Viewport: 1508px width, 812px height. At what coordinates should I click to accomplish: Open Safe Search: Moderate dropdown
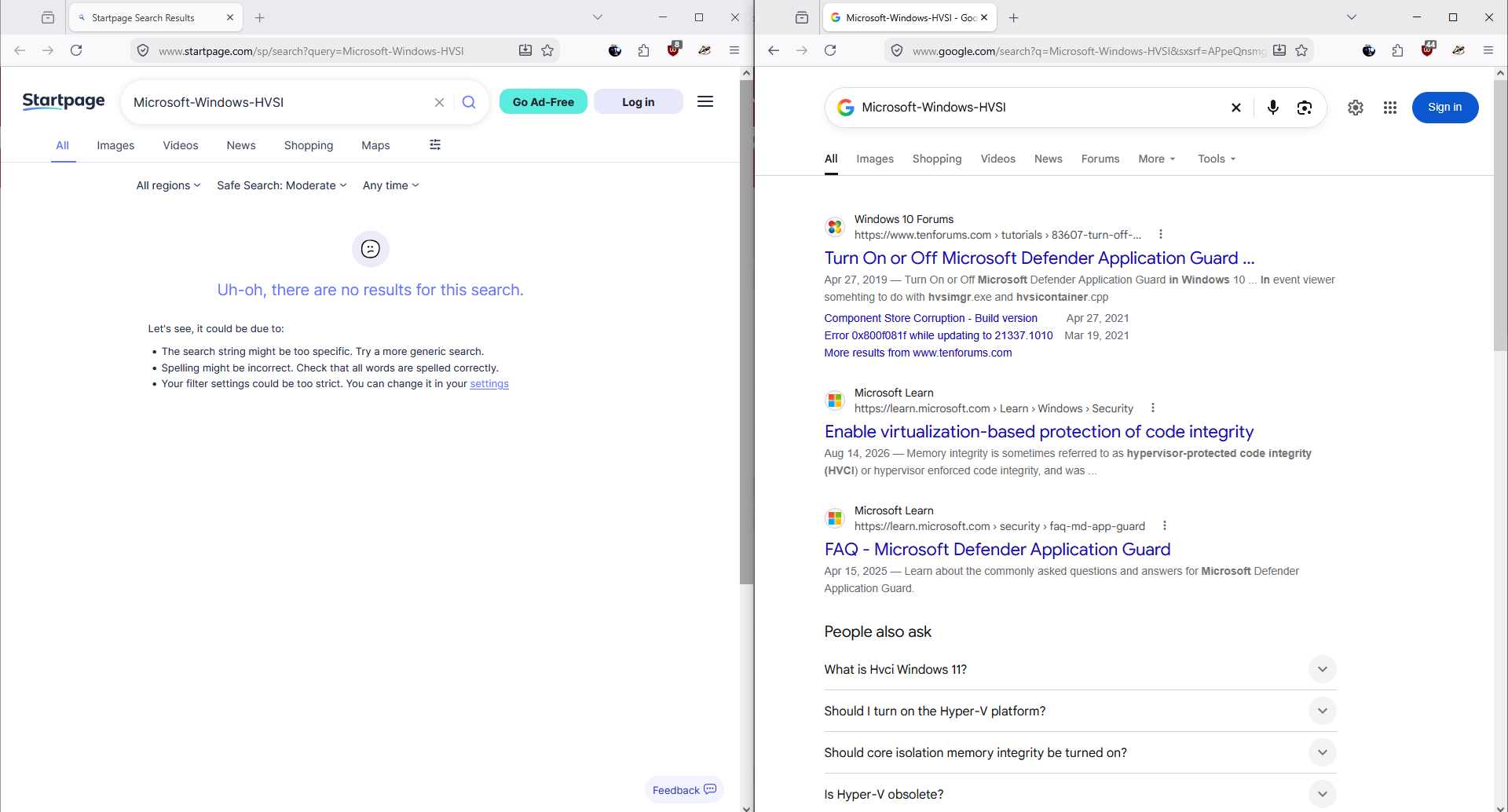(x=281, y=185)
